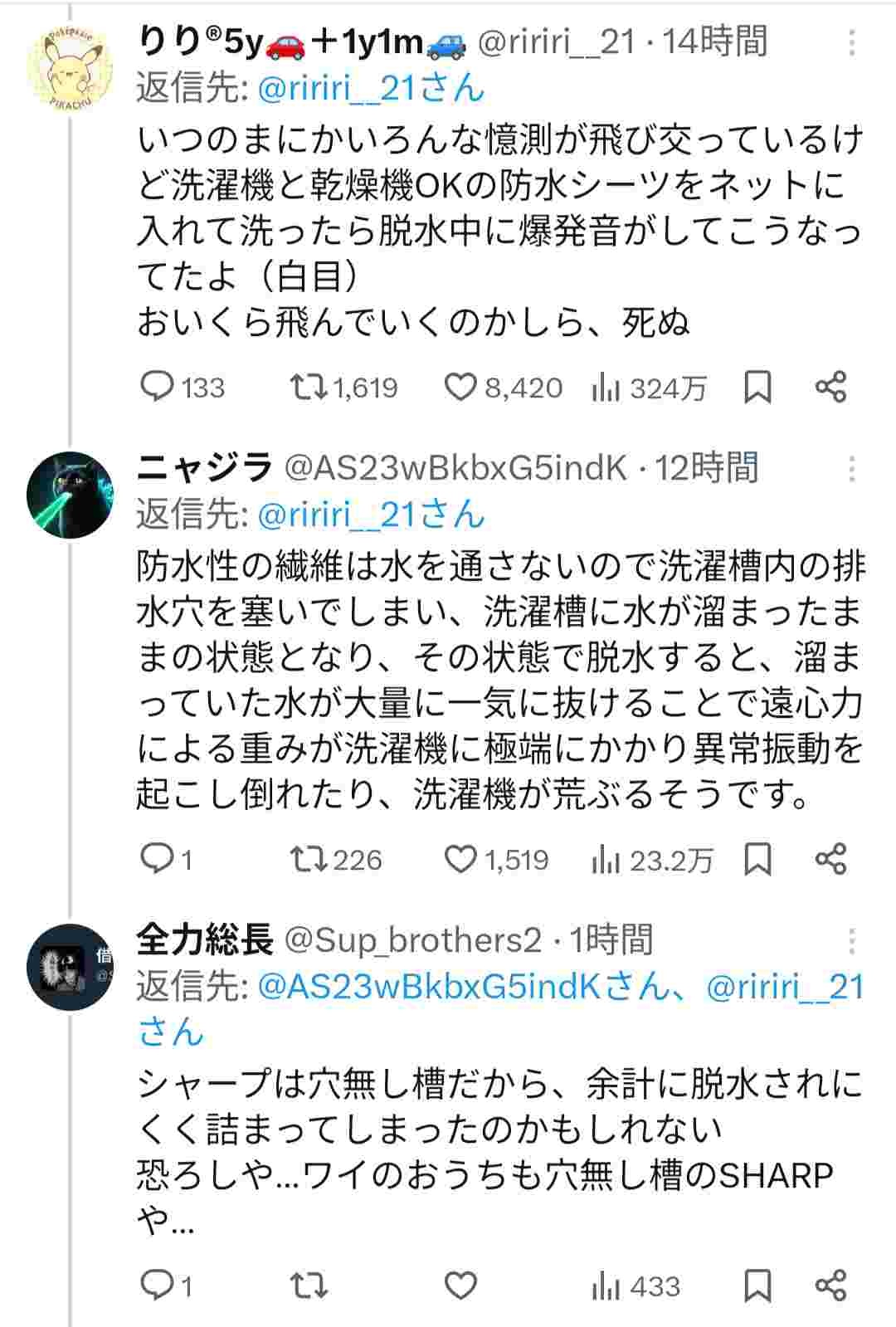Share the first tweet by りり
The height and width of the screenshot is (1327, 896).
[x=830, y=388]
